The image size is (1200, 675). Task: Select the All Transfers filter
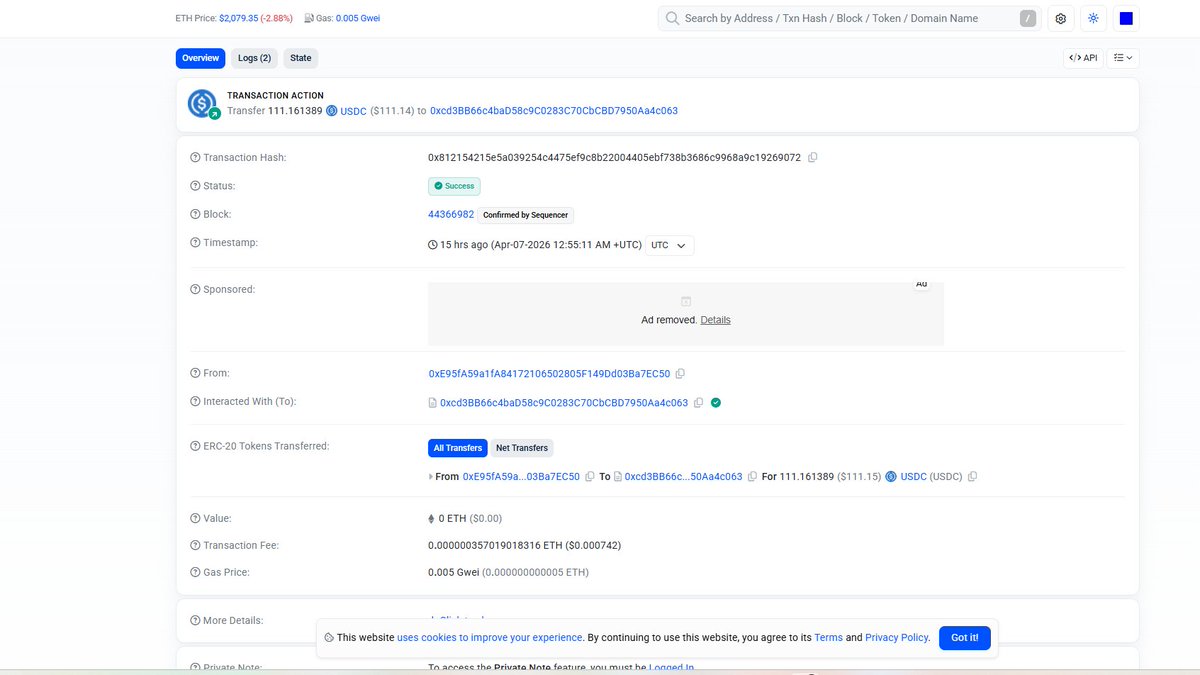tap(458, 448)
